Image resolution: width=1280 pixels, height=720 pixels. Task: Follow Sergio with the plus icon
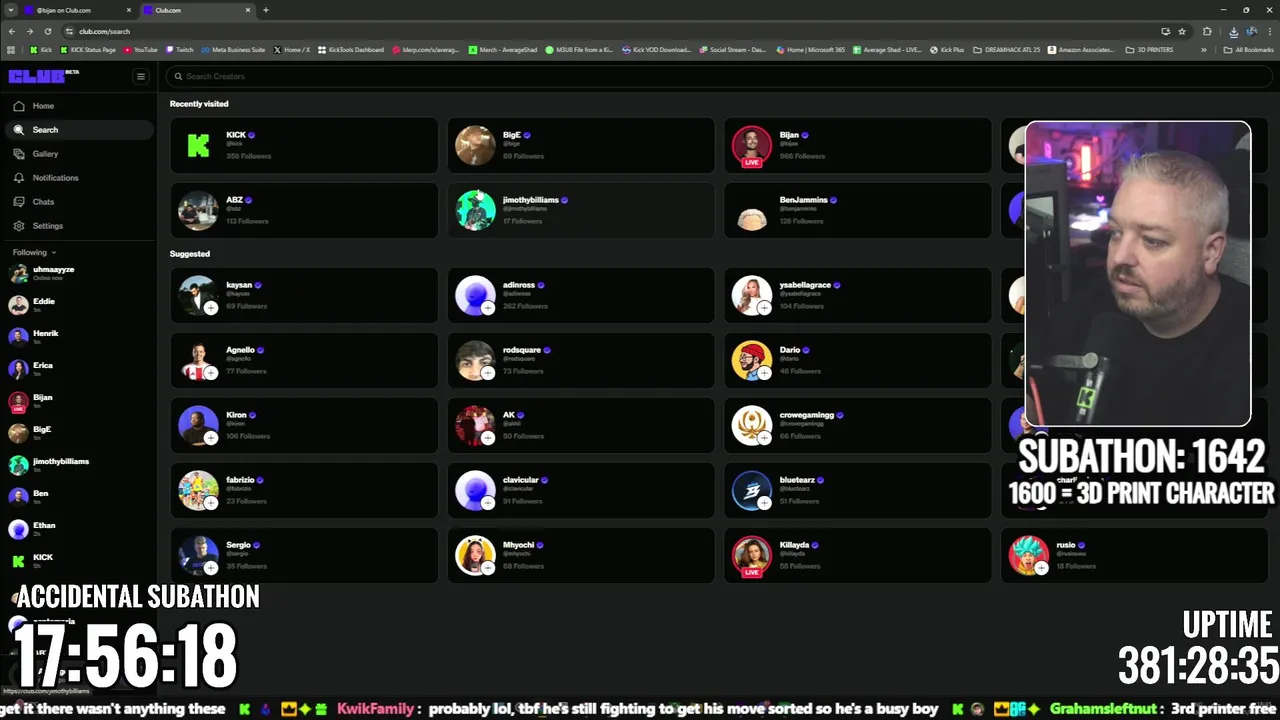(211, 568)
